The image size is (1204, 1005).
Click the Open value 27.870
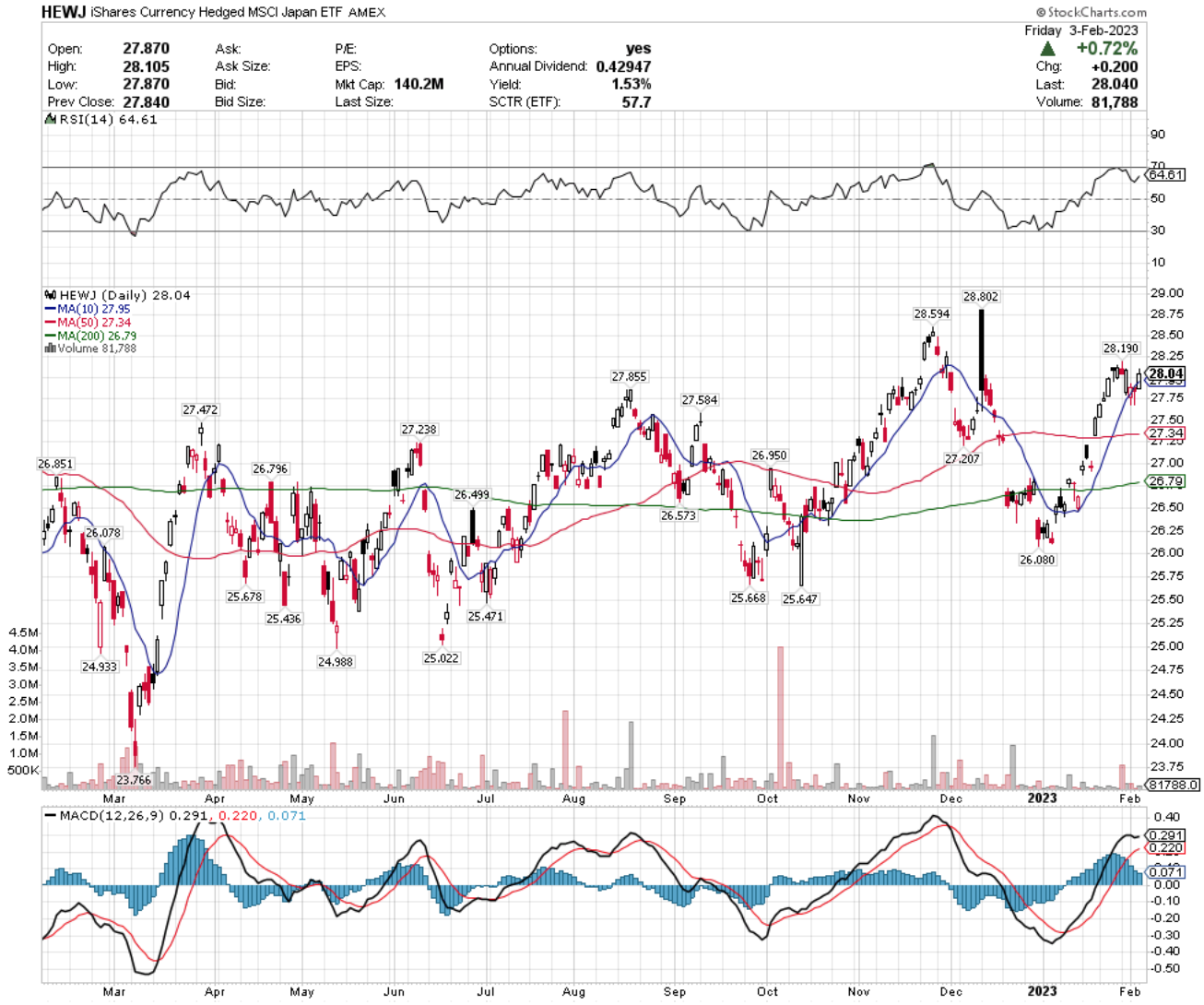coord(146,49)
